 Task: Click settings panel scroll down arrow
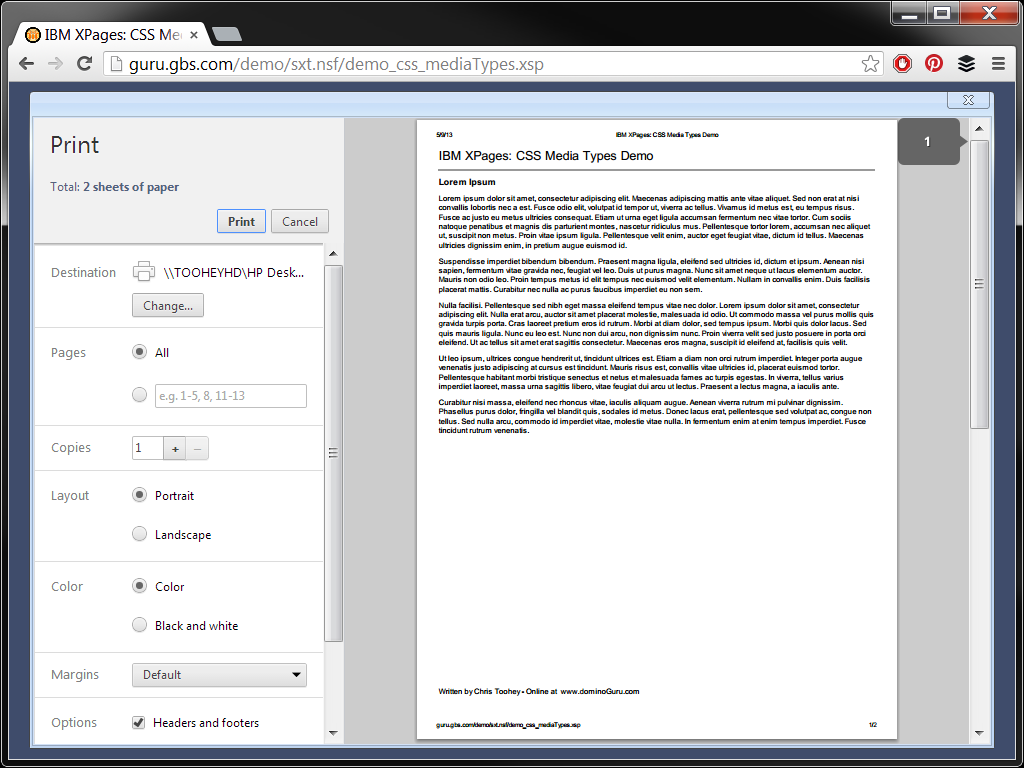point(333,733)
